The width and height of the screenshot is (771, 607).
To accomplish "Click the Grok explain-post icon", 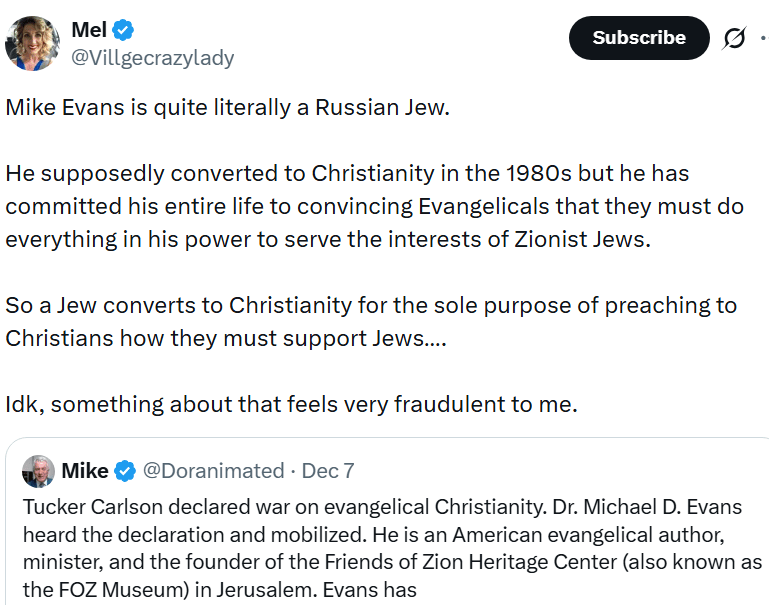I will tap(734, 38).
